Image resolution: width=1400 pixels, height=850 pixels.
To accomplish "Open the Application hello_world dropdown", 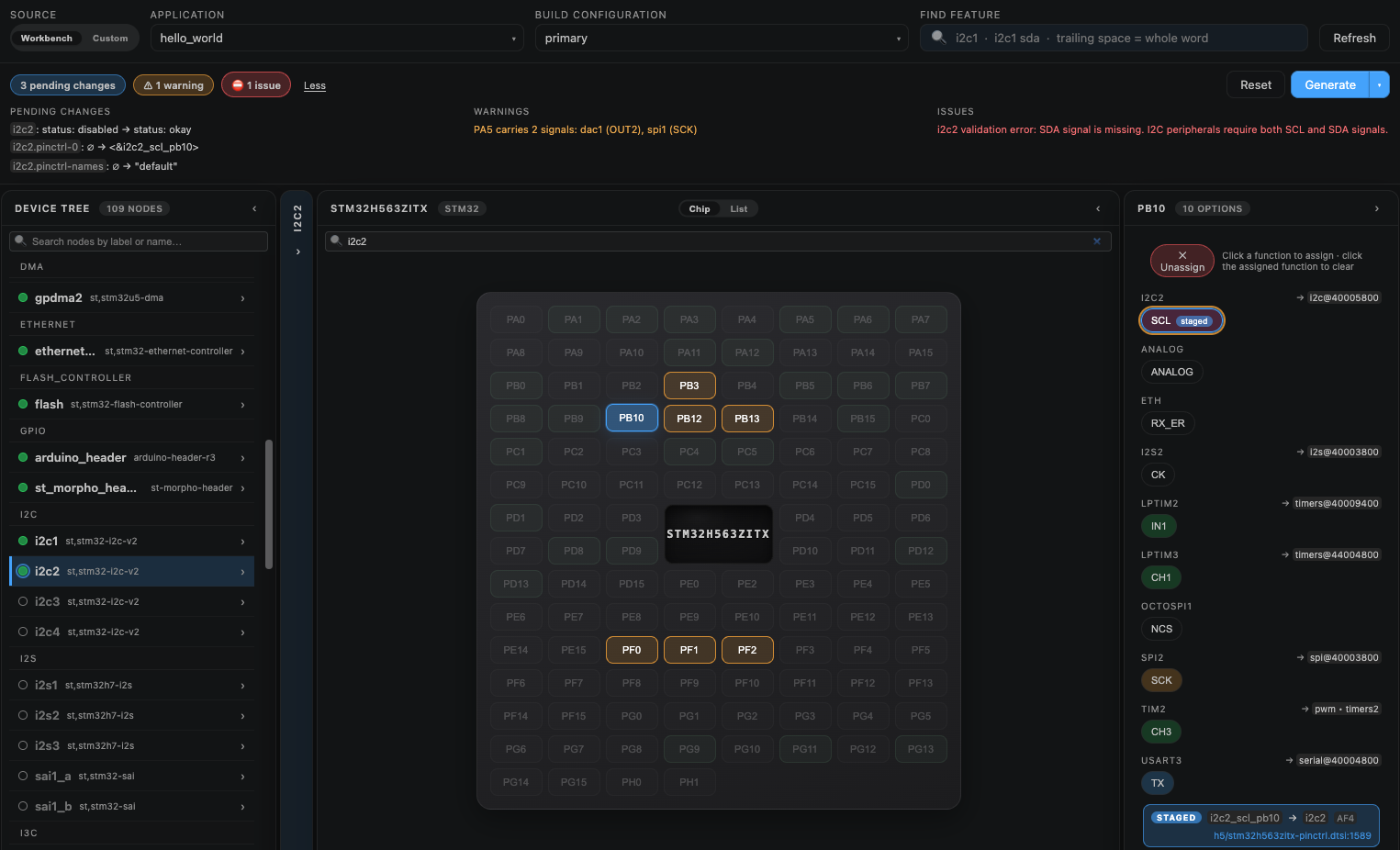I will (x=337, y=39).
